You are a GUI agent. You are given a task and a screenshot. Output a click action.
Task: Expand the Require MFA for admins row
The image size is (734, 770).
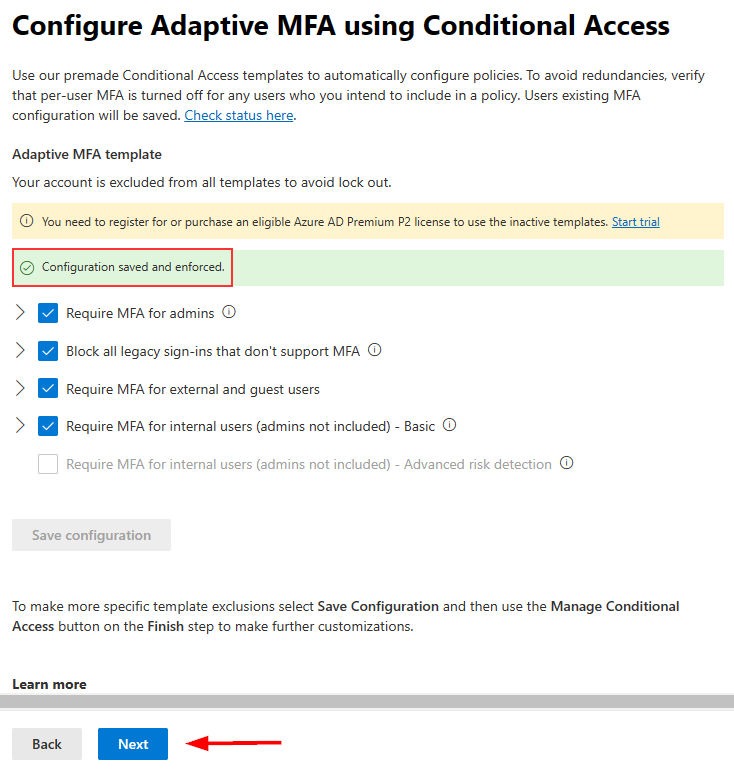21,313
